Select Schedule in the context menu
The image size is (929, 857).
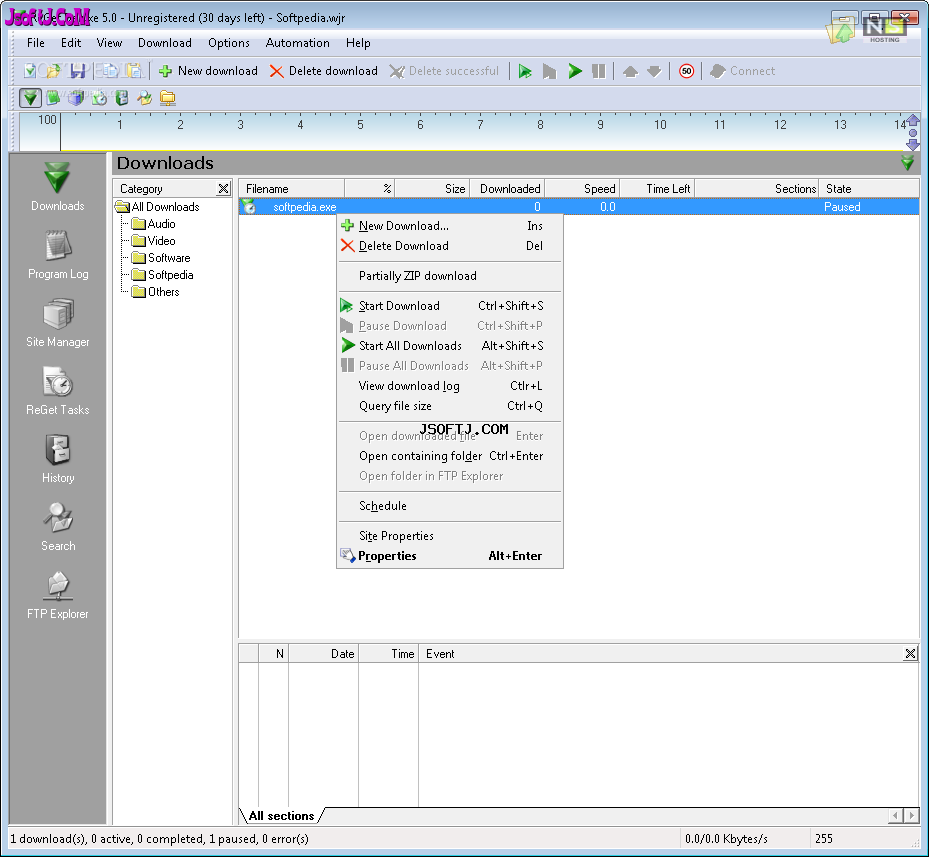[x=450, y=506]
